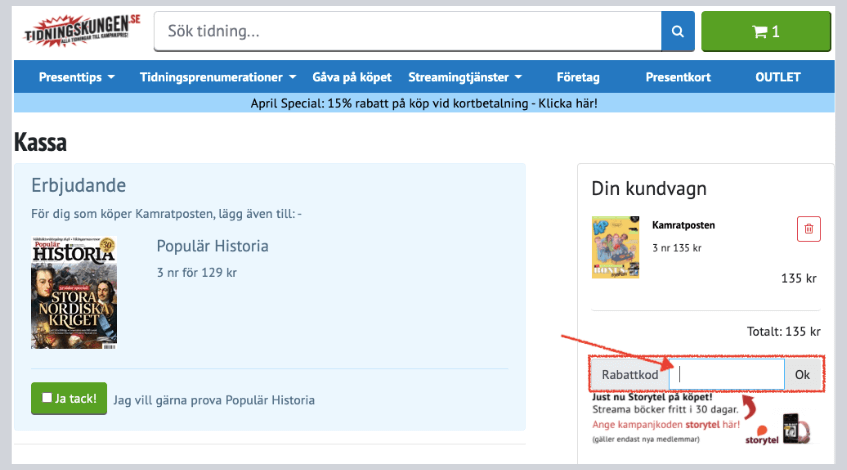Click the Populär Historia magazine cover
The height and width of the screenshot is (470, 847).
coord(74,292)
